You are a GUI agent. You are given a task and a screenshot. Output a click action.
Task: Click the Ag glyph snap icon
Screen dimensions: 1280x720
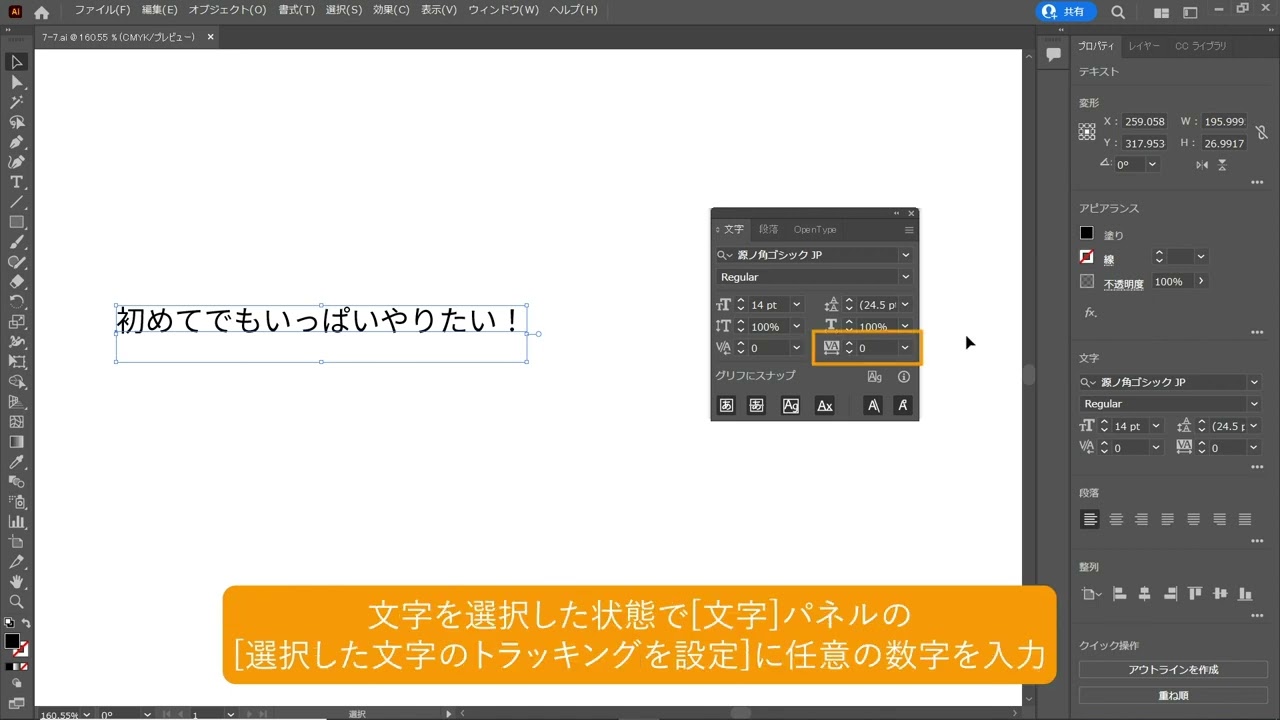pyautogui.click(x=875, y=377)
